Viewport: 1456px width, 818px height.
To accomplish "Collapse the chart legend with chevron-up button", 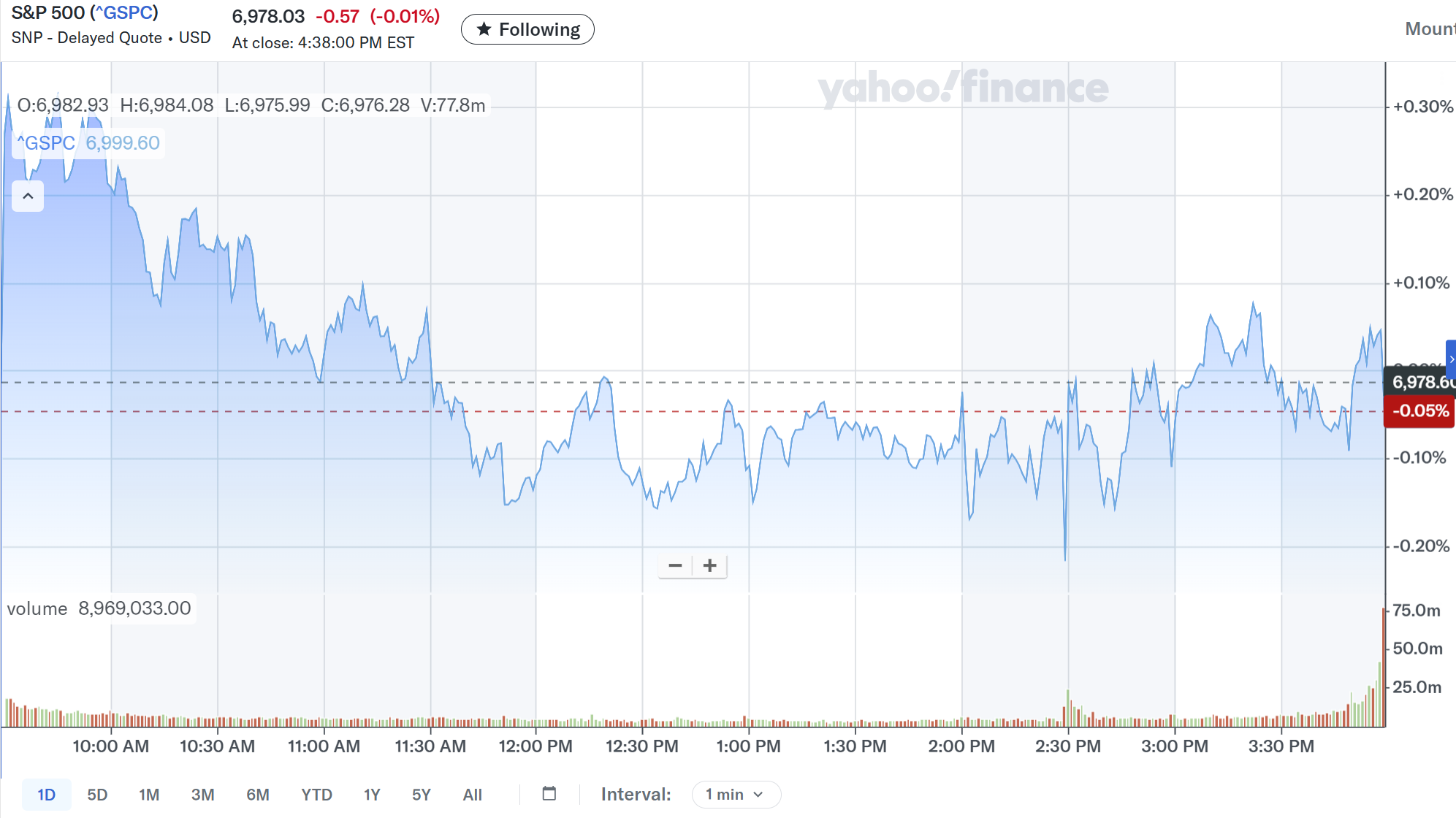I will pyautogui.click(x=28, y=196).
